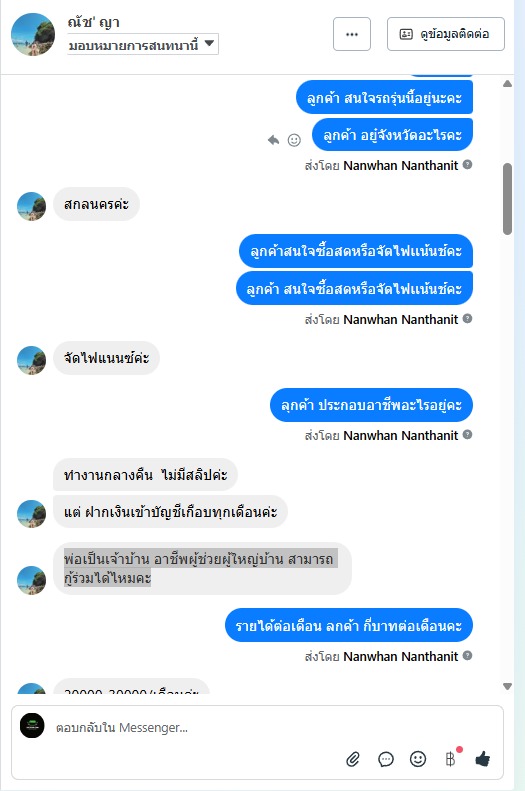Click the scroll down arrow of chat
The image size is (525, 791).
click(x=507, y=686)
